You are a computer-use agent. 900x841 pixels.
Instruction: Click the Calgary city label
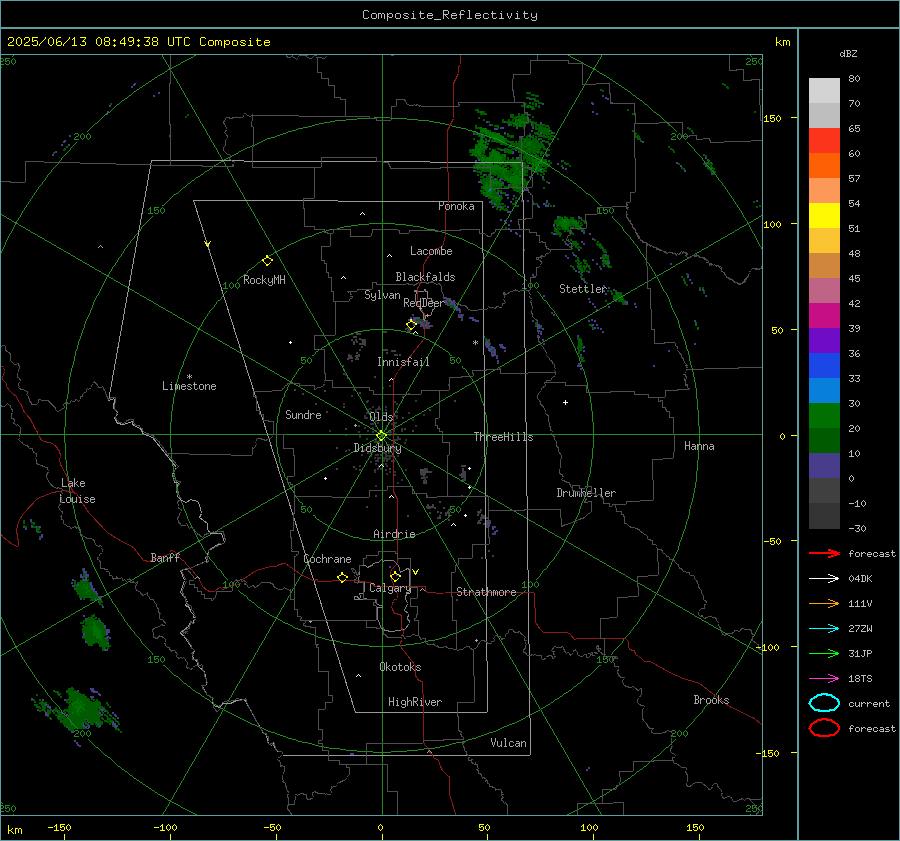point(390,588)
